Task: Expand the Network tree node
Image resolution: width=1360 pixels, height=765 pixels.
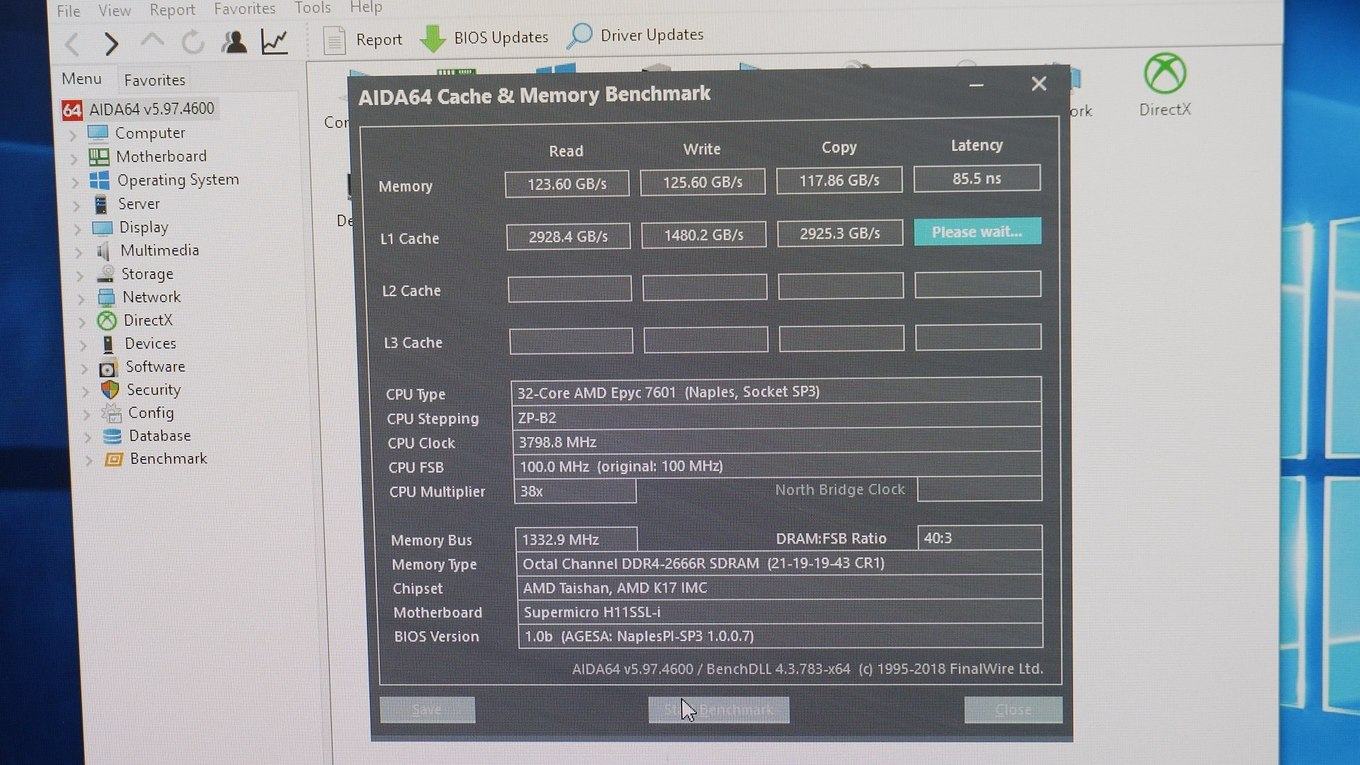Action: [81, 299]
